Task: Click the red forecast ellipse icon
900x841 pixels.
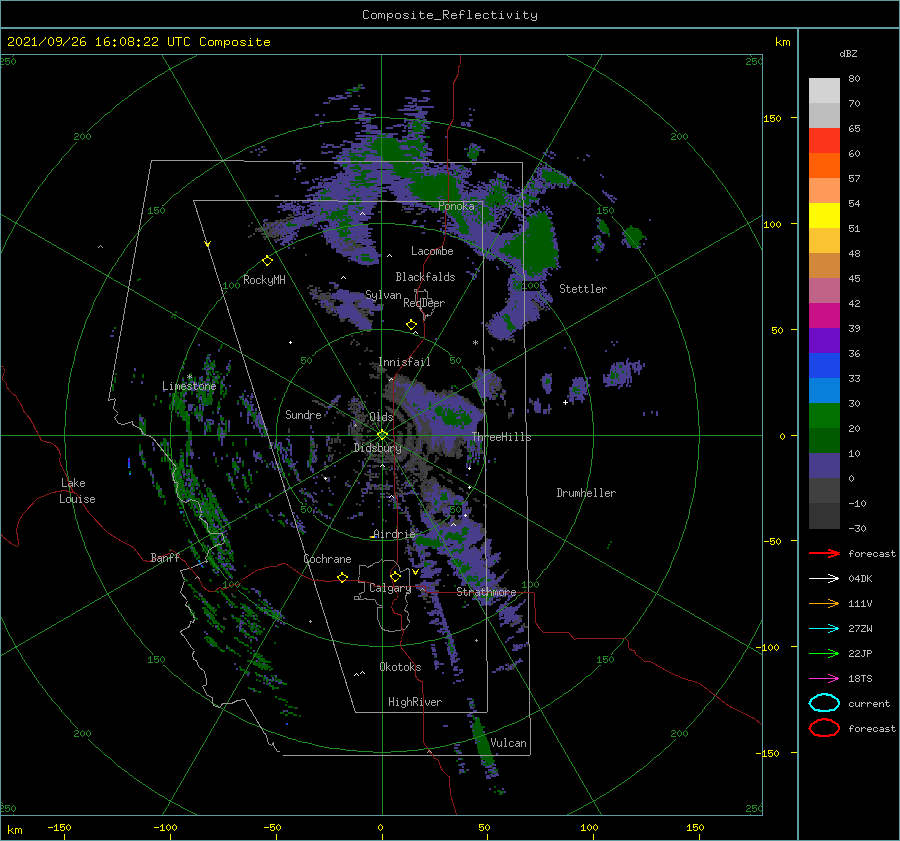Action: click(x=824, y=728)
